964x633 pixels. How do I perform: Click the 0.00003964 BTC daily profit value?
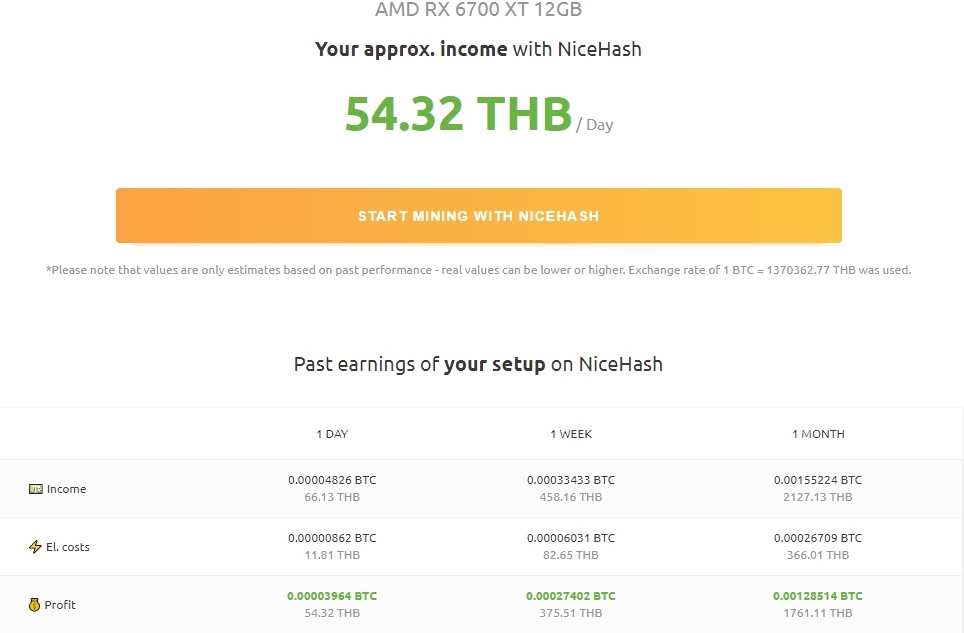(332, 596)
